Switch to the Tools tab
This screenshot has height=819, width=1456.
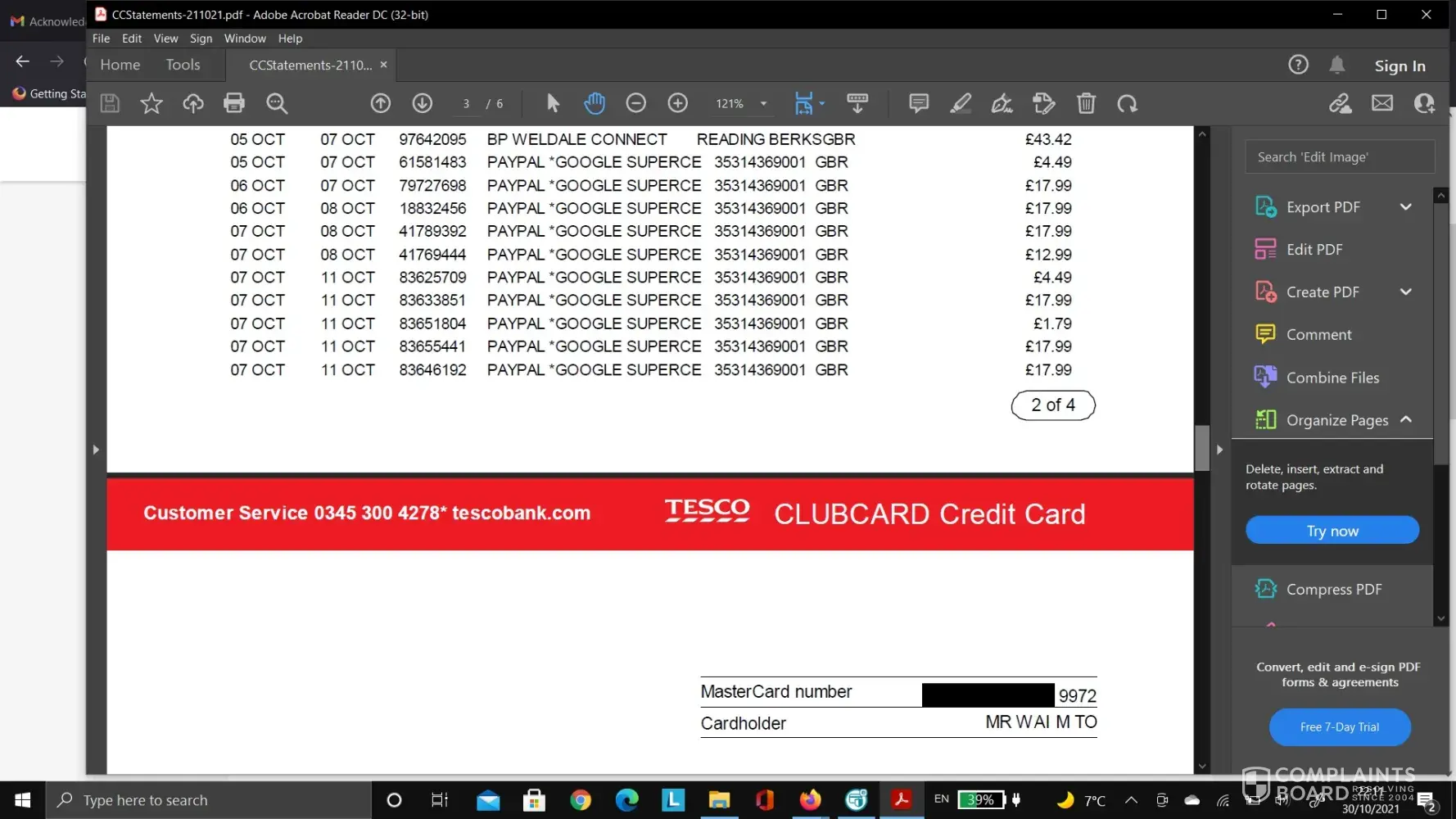tap(183, 65)
